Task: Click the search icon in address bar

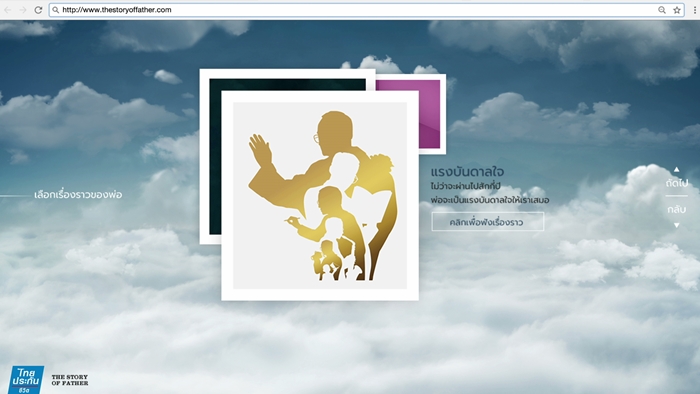Action: click(56, 10)
